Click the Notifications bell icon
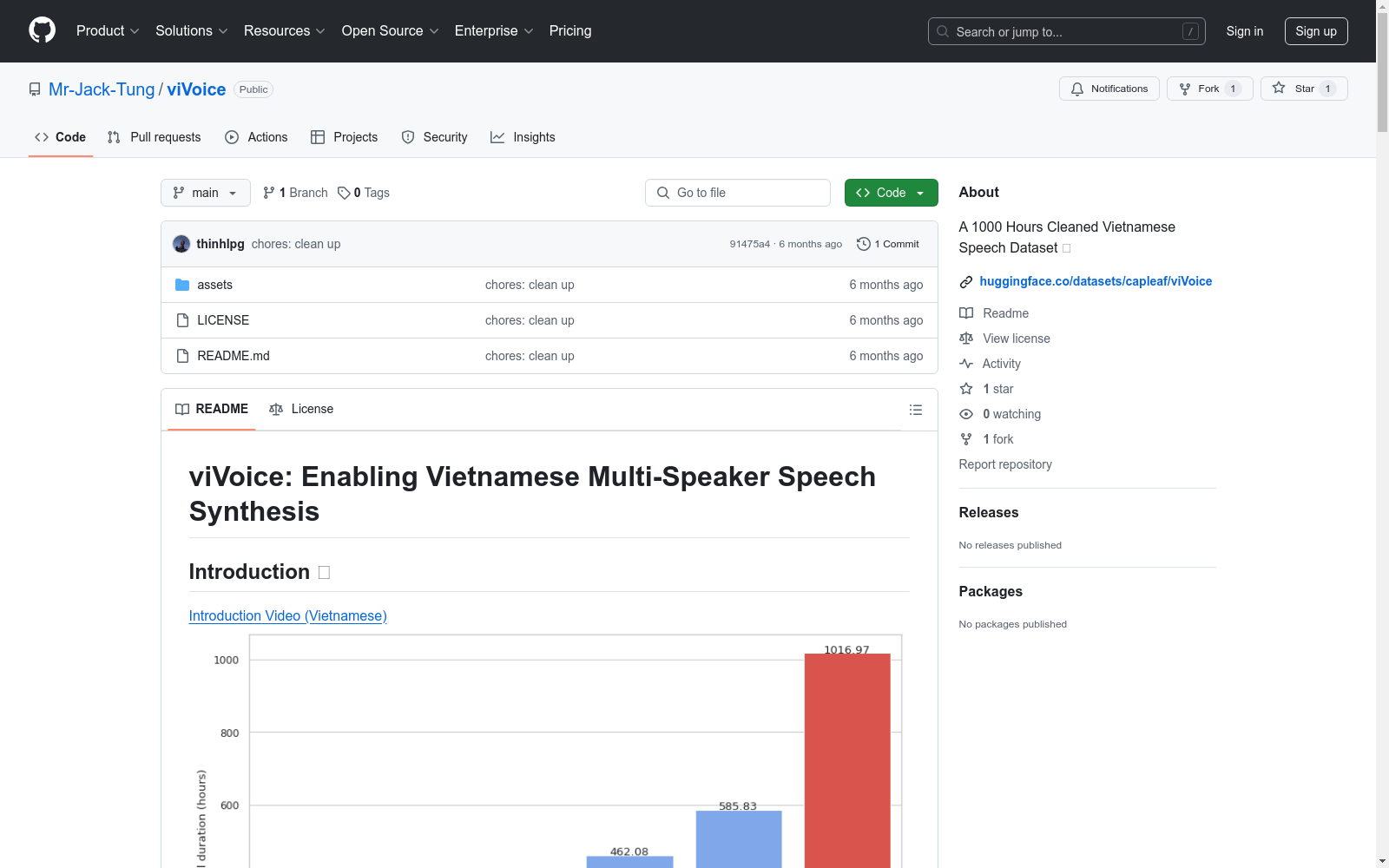The height and width of the screenshot is (868, 1389). 1077,89
